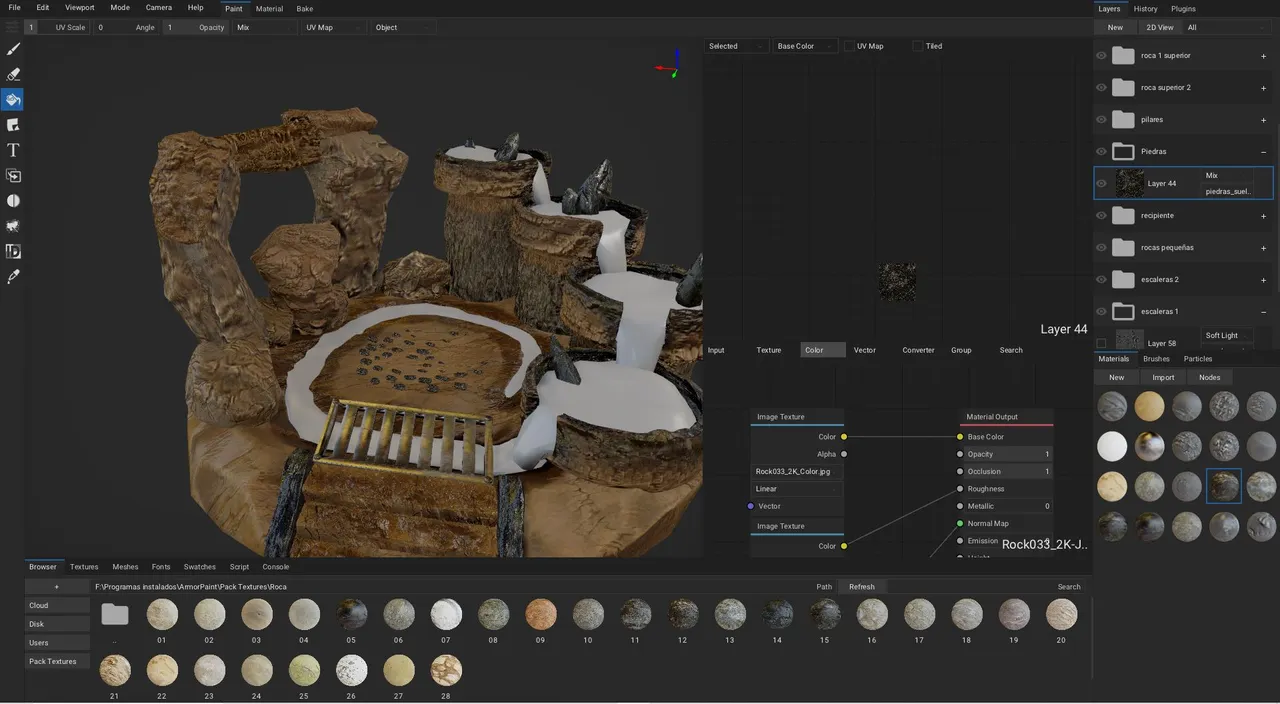Open the File menu
Image resolution: width=1280 pixels, height=704 pixels.
tap(15, 8)
